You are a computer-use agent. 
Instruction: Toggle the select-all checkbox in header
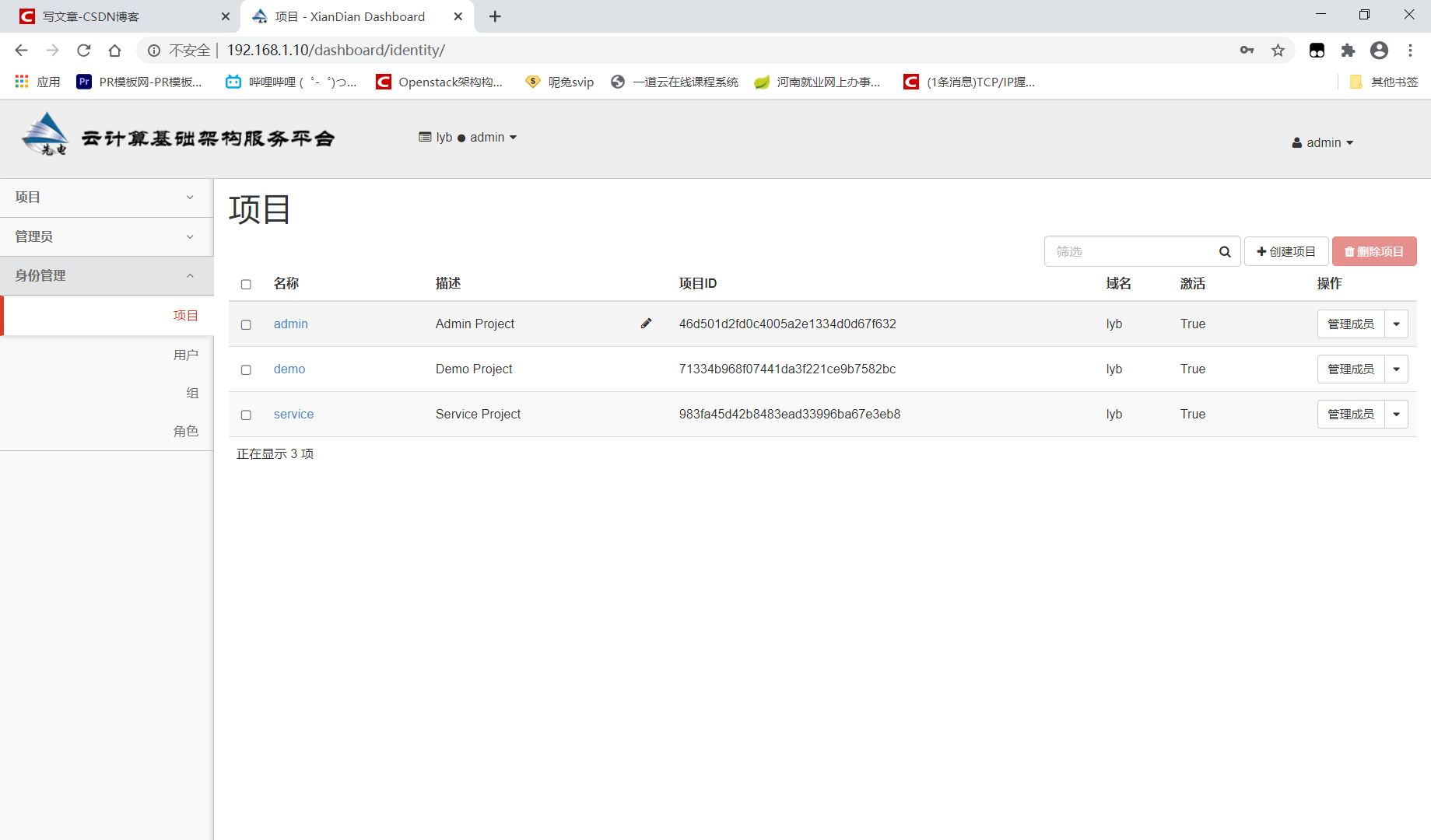[246, 285]
